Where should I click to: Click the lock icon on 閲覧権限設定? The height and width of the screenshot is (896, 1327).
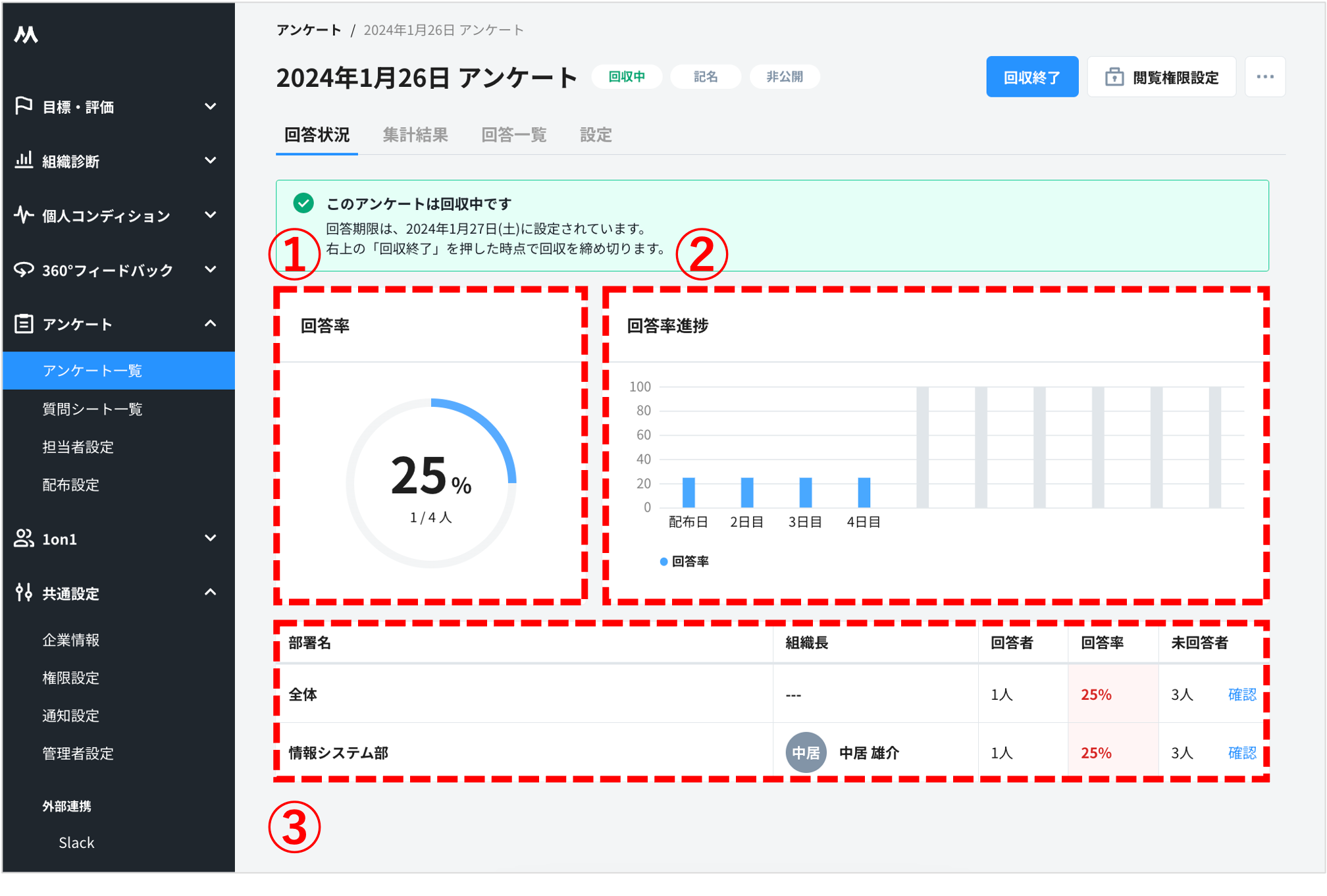[1114, 76]
